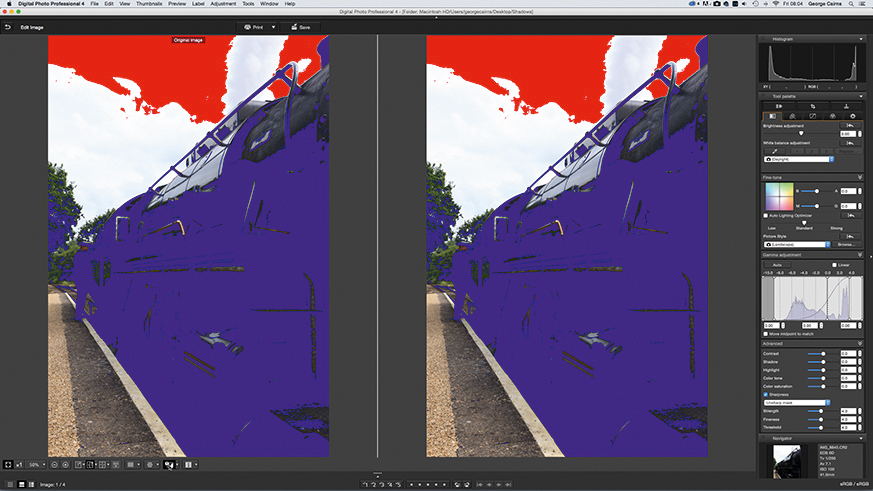Click the Save button

[x=301, y=27]
